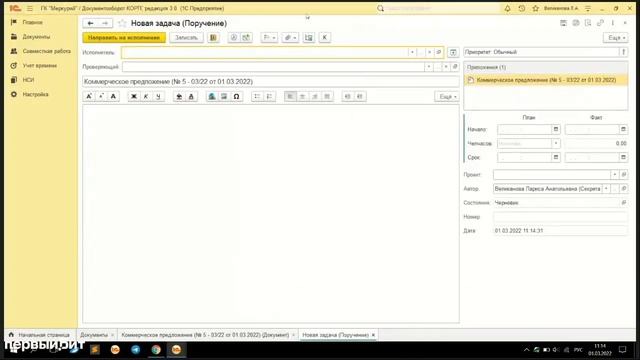Open calendar for actual Срок date
Image resolution: width=640 pixels, height=360 pixels.
coord(623,157)
